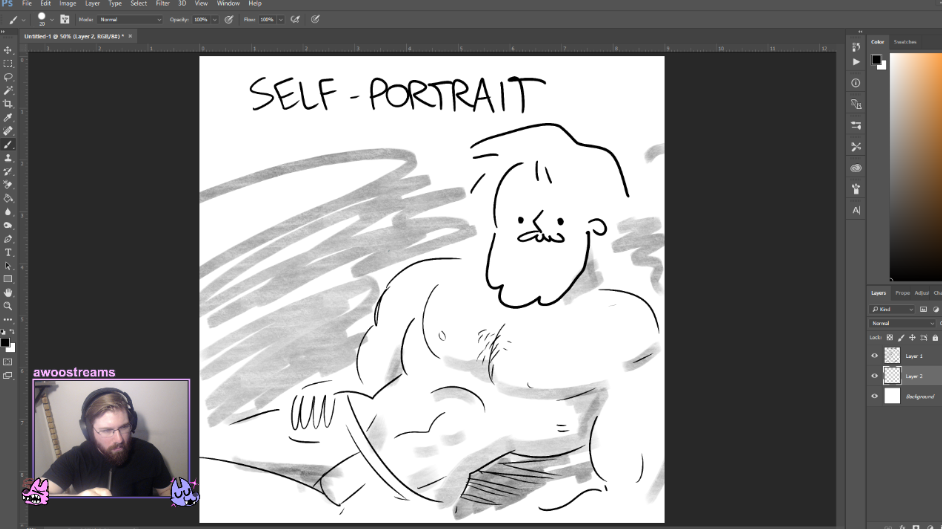Select the Zoom tool
The width and height of the screenshot is (942, 529).
click(x=8, y=306)
